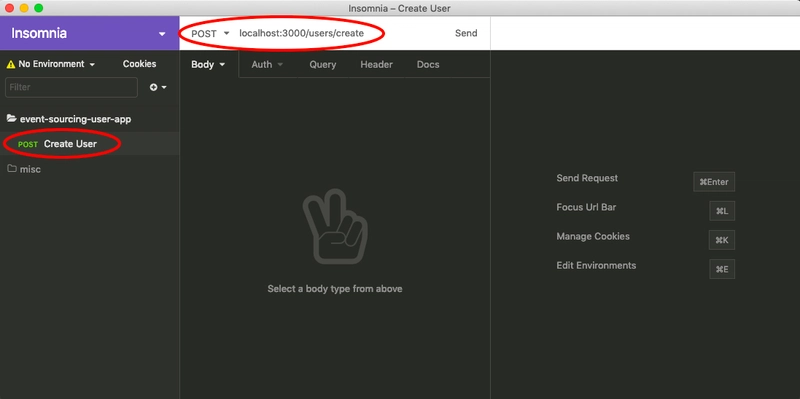Screen dimensions: 800x399
Task: Minimize the window with yellow button
Action: tap(24, 8)
